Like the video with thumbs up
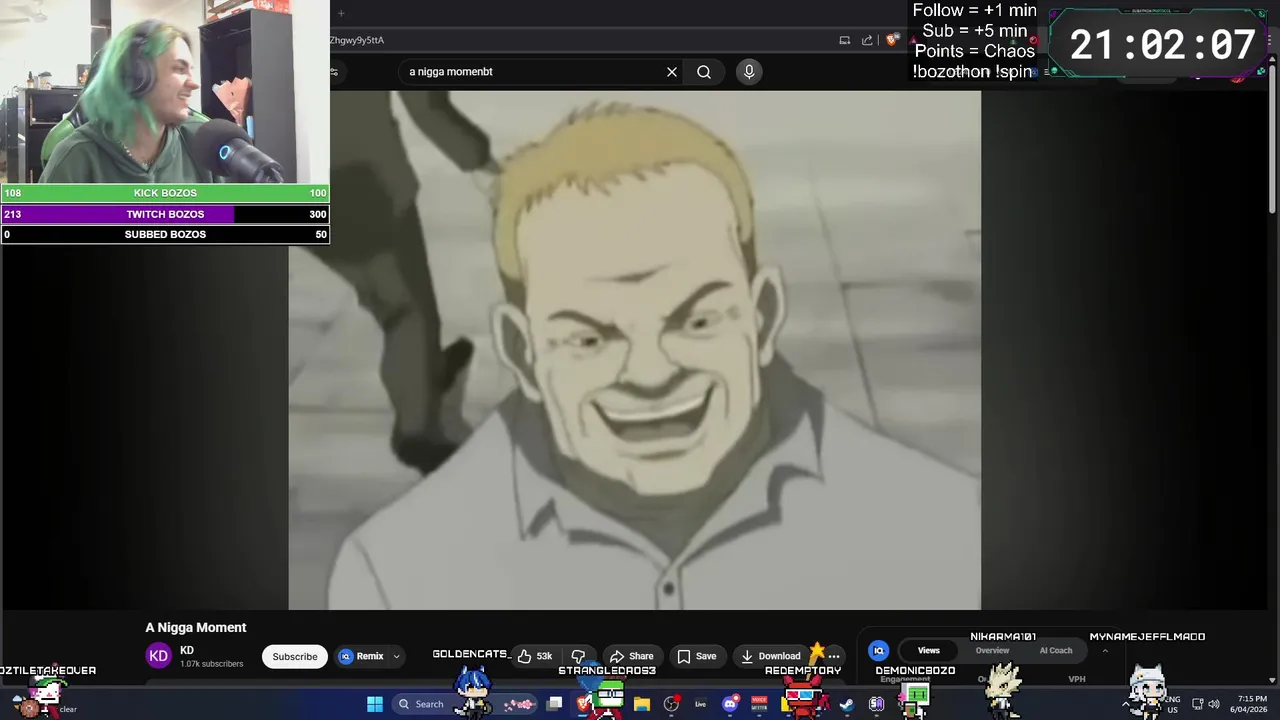Viewport: 1280px width, 720px height. click(535, 657)
